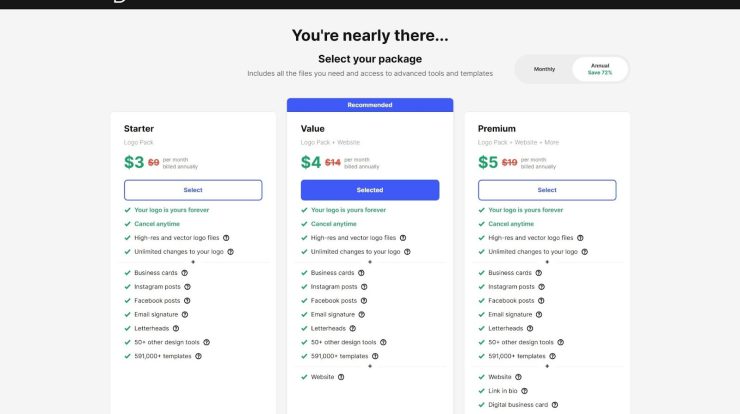This screenshot has height=414, width=740.
Task: Click help icon beside Premium Letterheads
Action: 529,328
